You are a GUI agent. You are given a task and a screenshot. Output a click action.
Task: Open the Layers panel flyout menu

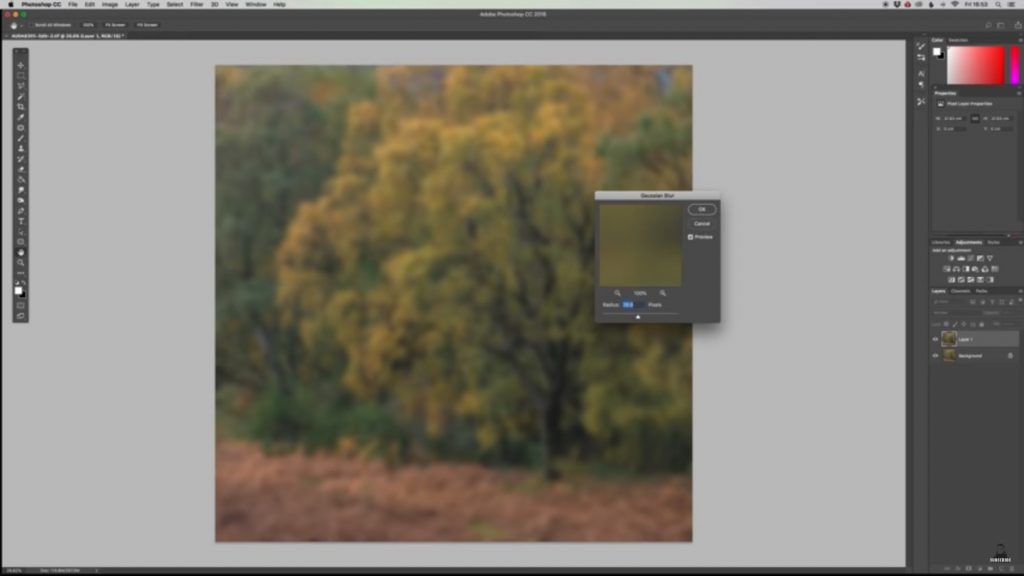[1020, 291]
